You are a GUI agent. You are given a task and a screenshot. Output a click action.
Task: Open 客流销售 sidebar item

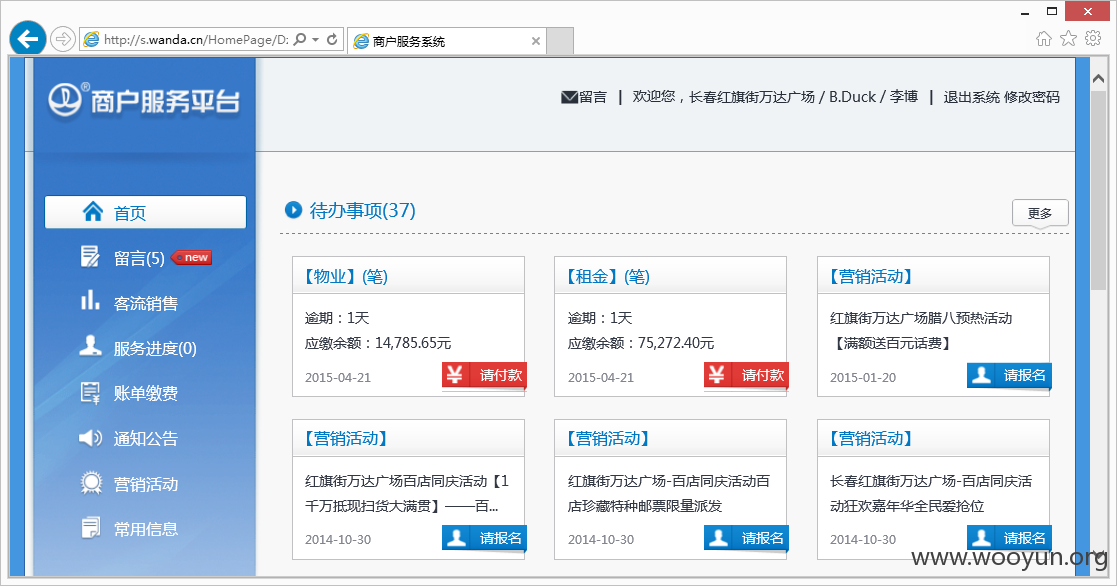(145, 303)
